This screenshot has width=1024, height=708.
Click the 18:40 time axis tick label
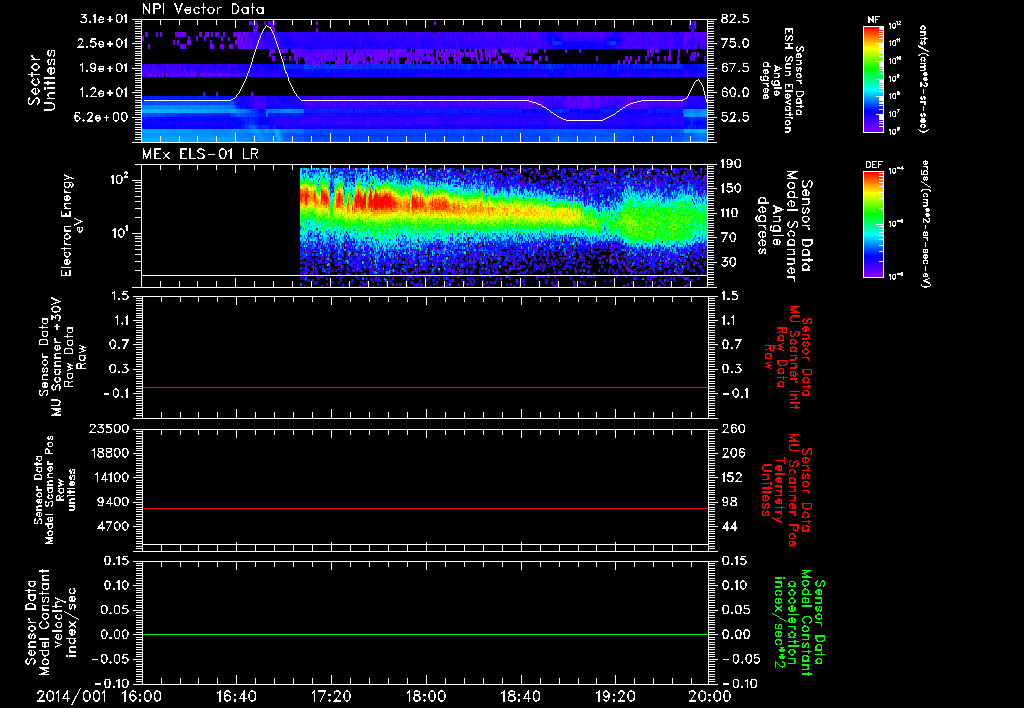(x=520, y=696)
